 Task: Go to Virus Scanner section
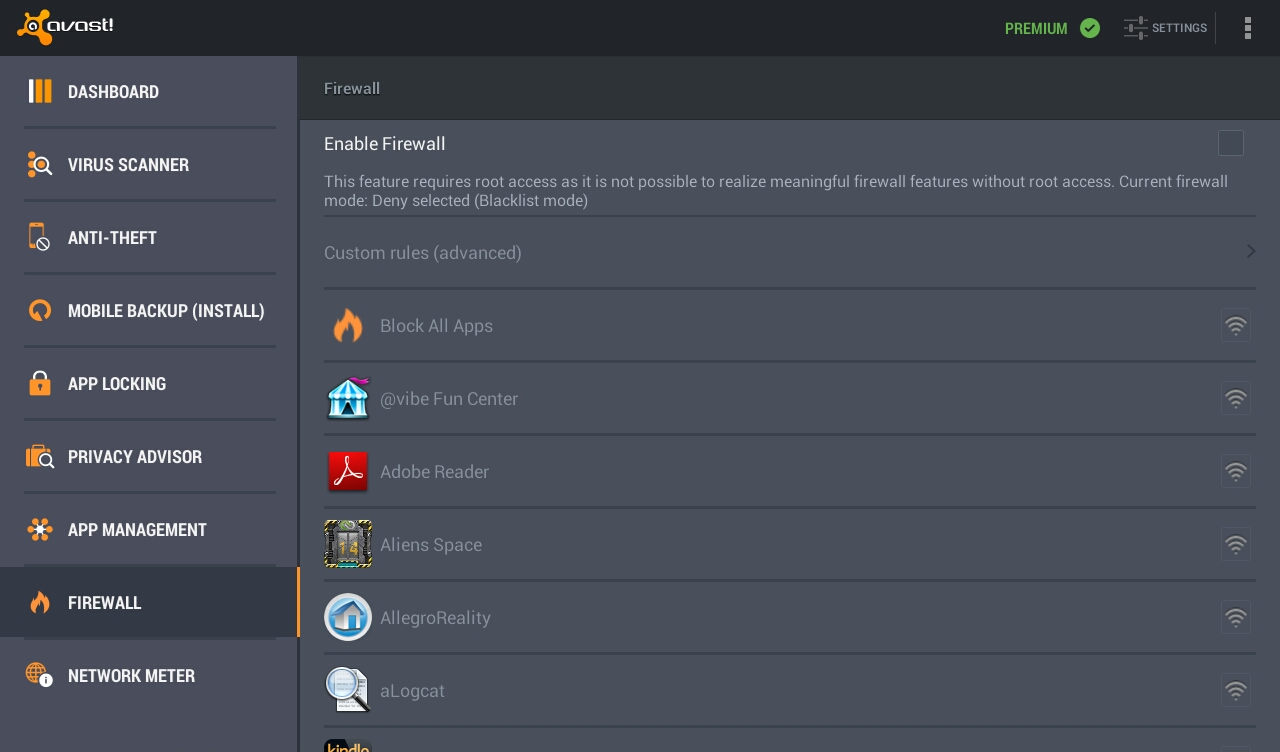tap(150, 164)
